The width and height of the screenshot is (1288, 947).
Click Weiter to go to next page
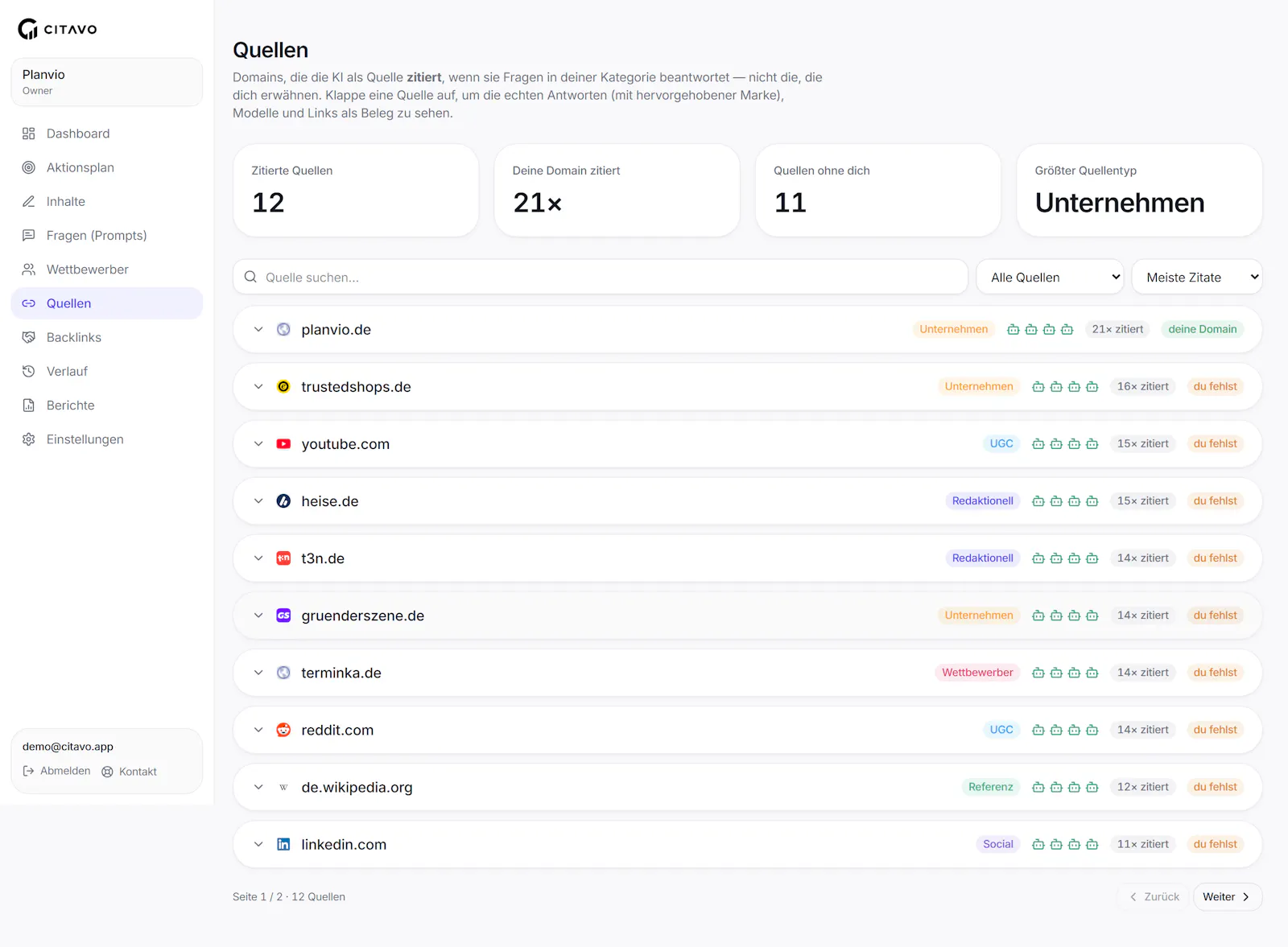pos(1228,896)
